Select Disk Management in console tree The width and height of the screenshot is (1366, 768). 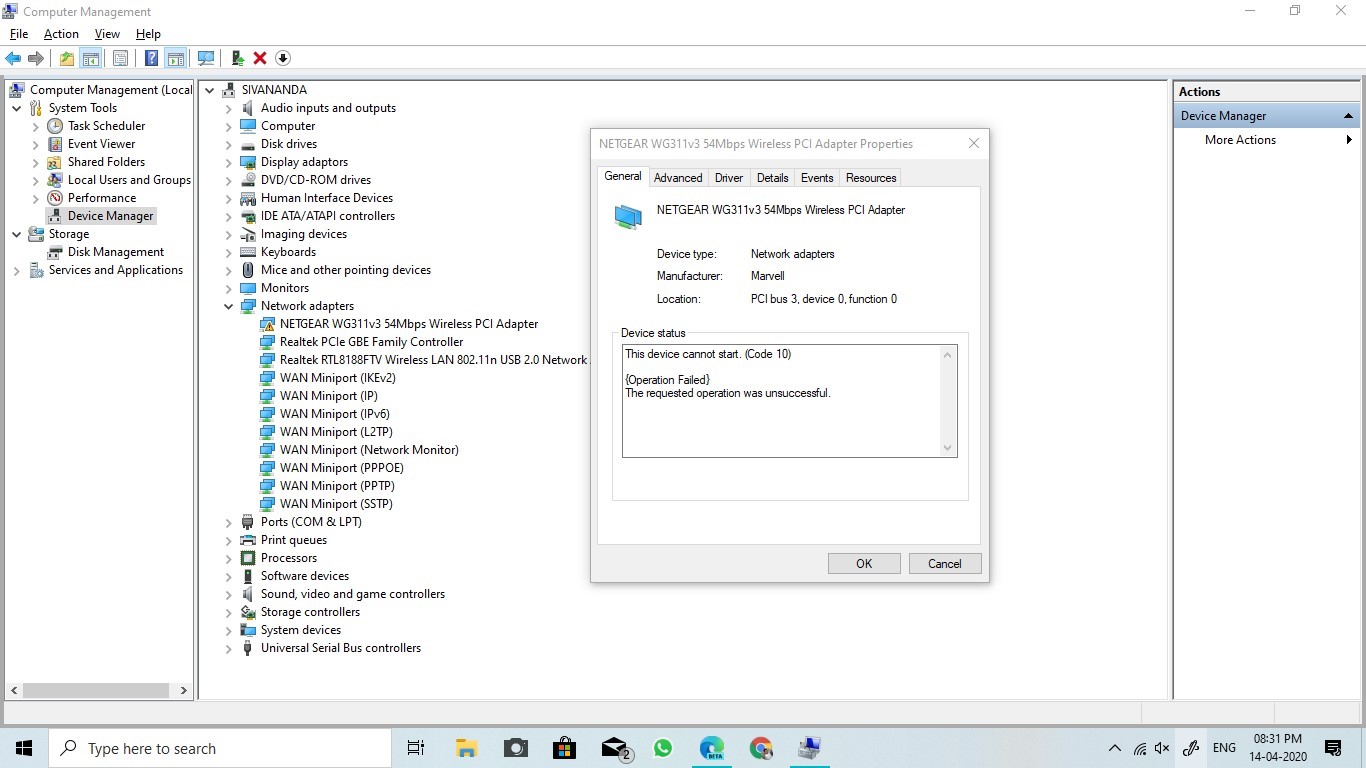pyautogui.click(x=115, y=252)
